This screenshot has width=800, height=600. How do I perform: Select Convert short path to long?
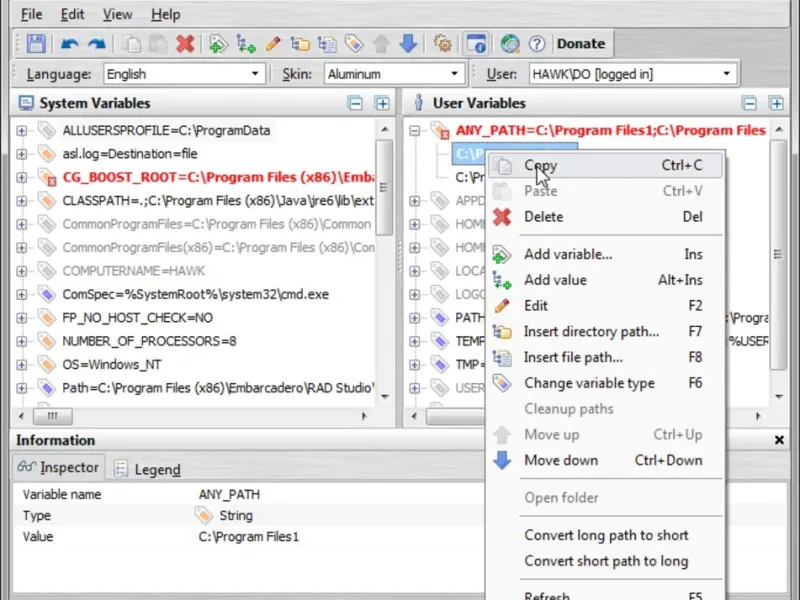coord(605,561)
